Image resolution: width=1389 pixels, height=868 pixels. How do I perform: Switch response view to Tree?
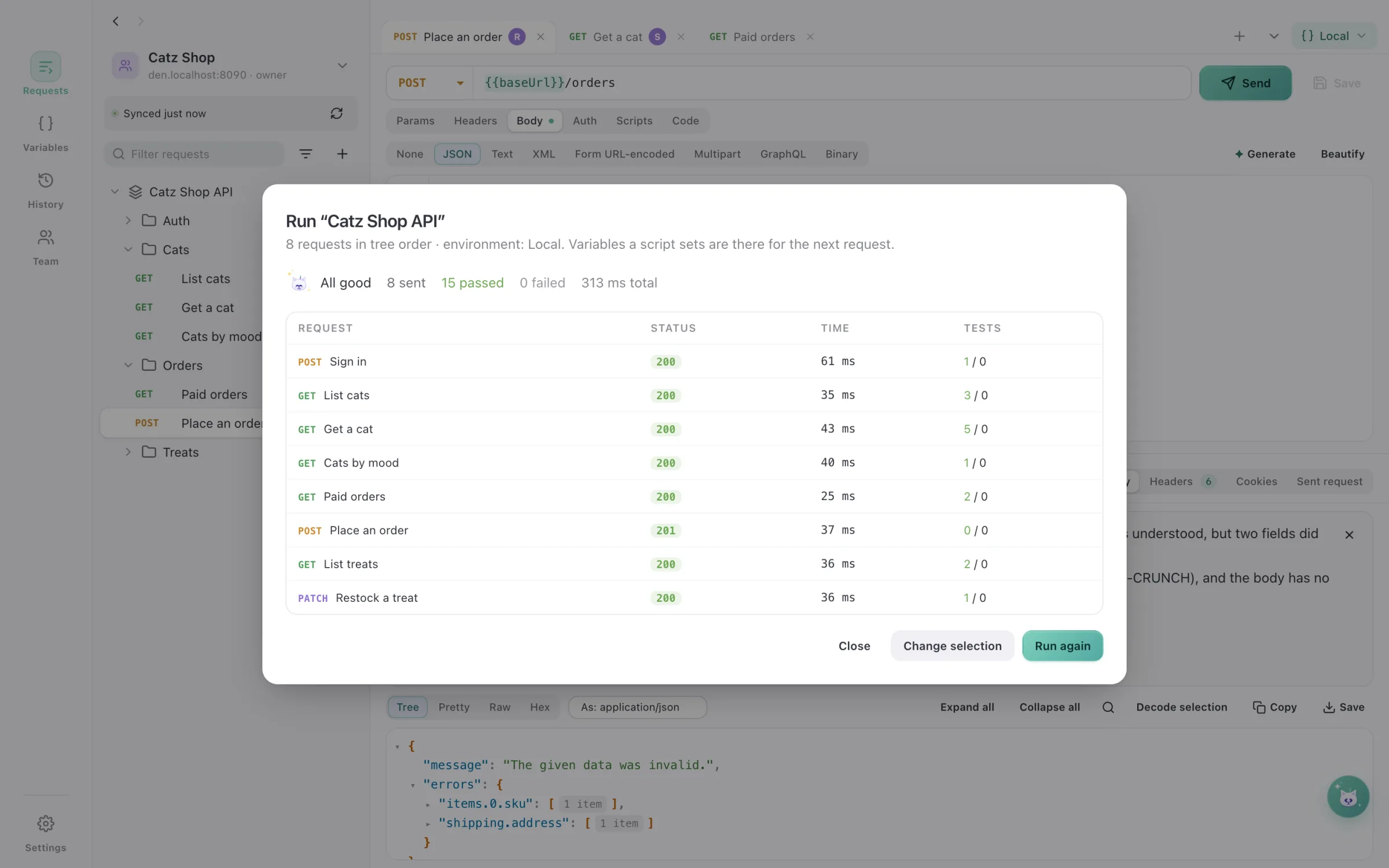click(x=407, y=707)
